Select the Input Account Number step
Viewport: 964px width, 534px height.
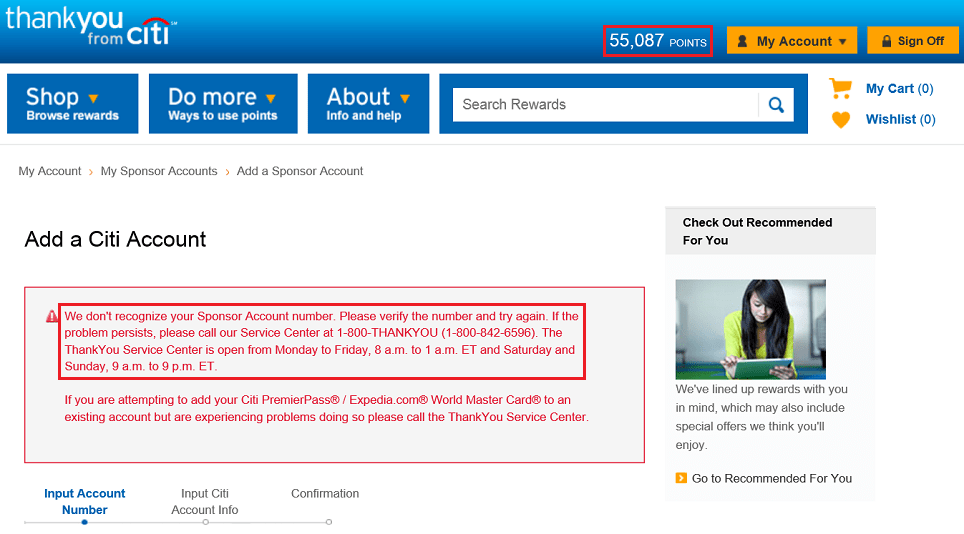(84, 501)
